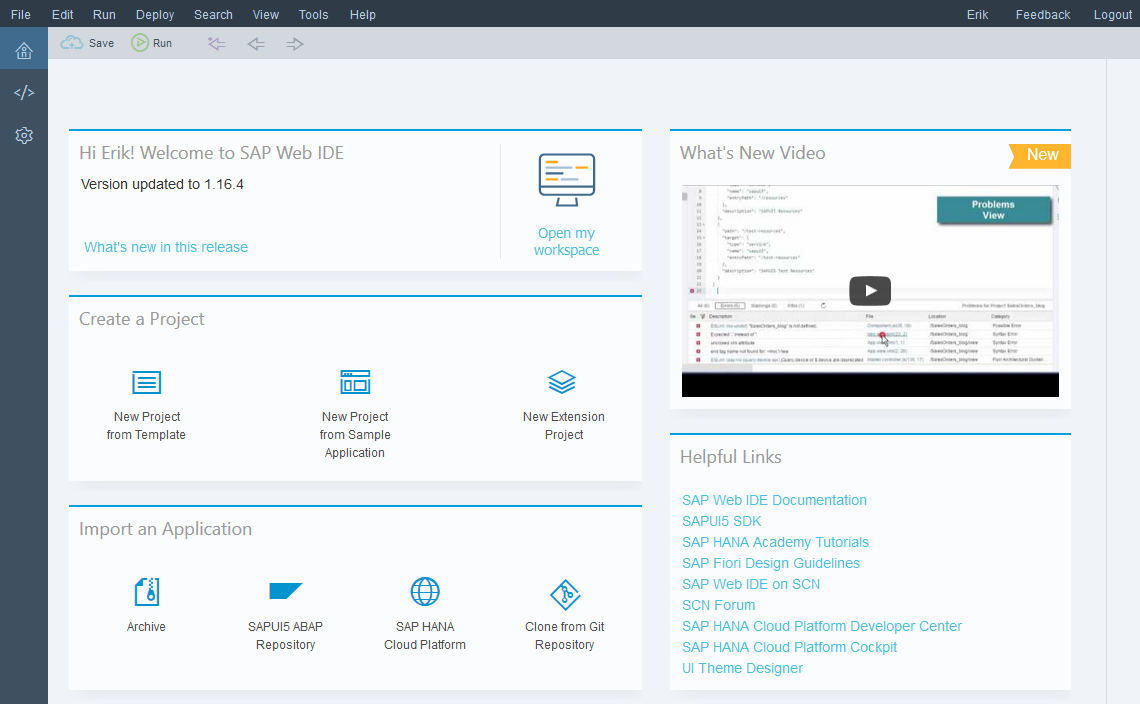Open the UI Theme Designer link

click(742, 668)
